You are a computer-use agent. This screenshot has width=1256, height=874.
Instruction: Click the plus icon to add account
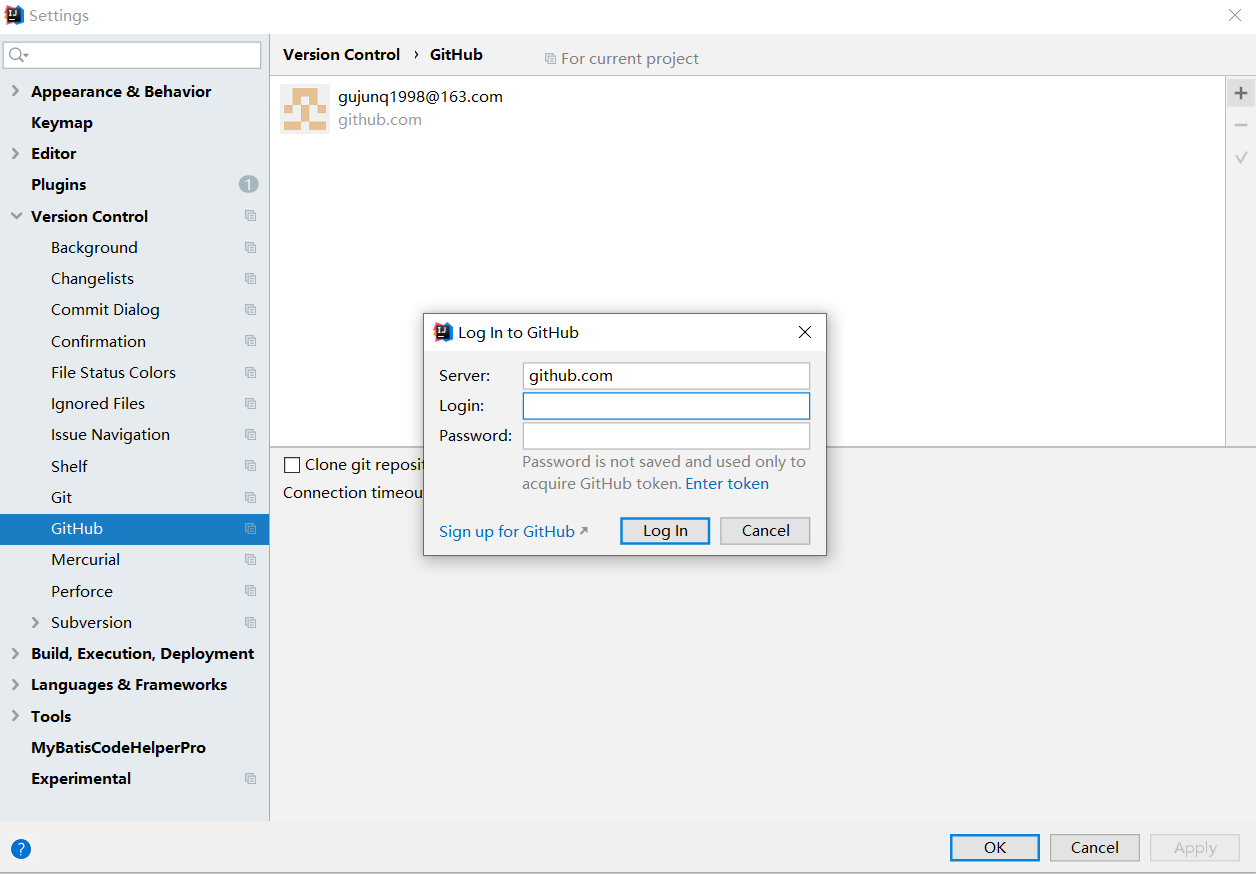click(1240, 94)
